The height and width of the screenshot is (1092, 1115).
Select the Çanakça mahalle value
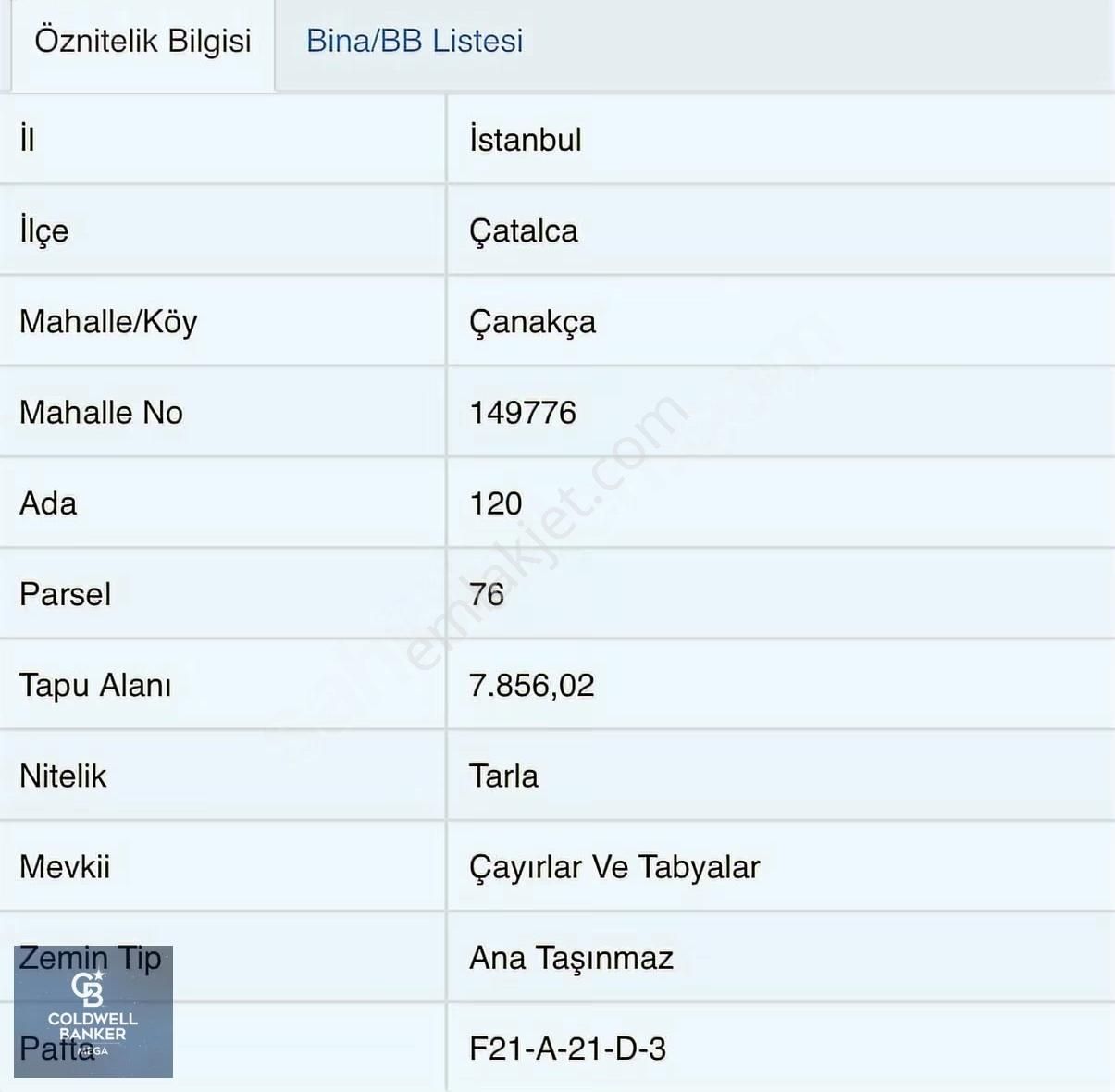coord(530,322)
